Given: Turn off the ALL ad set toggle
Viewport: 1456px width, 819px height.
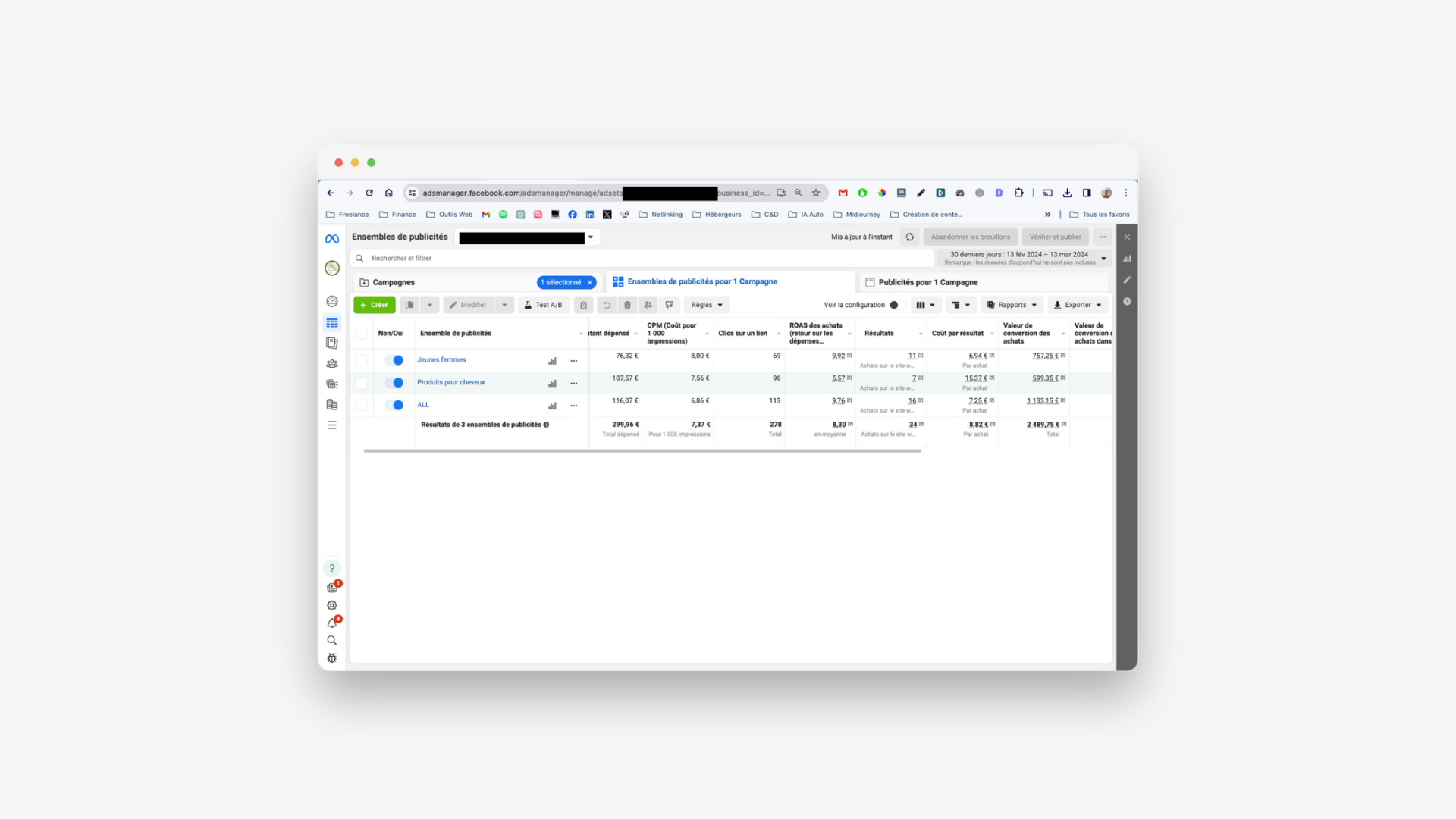Looking at the screenshot, I should [394, 405].
